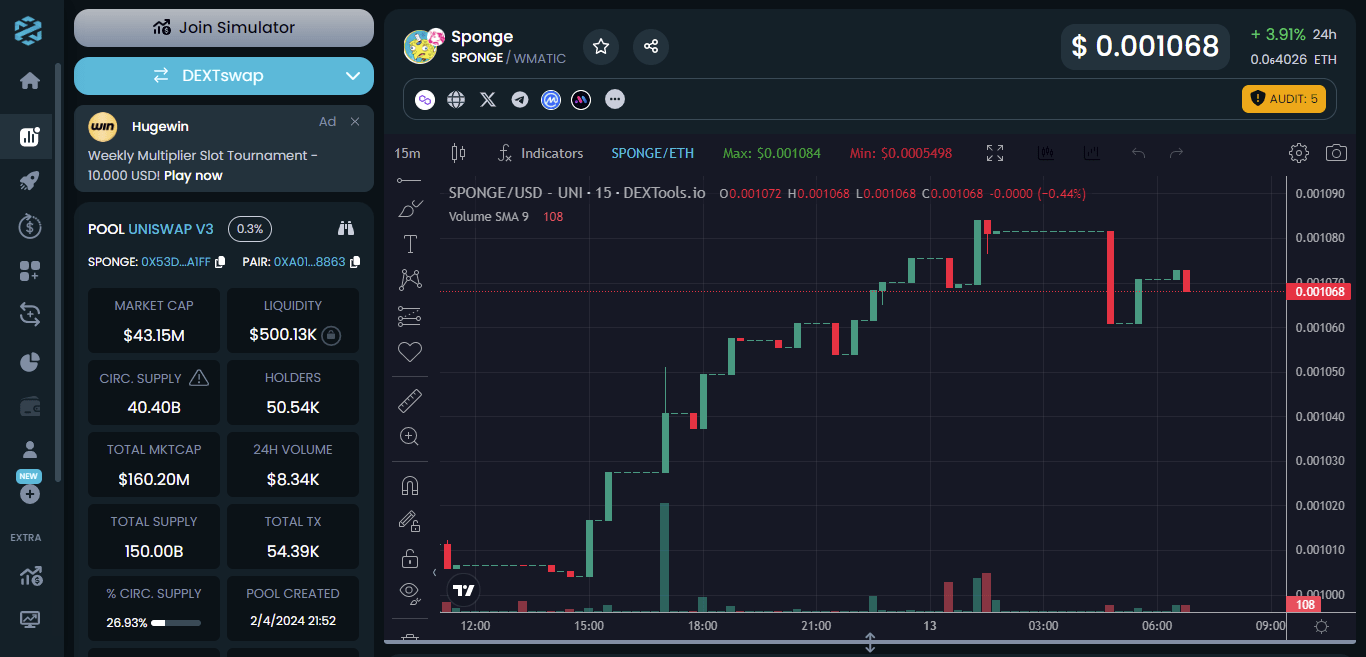
Task: Switch chart to SPONGE/ETH
Action: [x=653, y=153]
